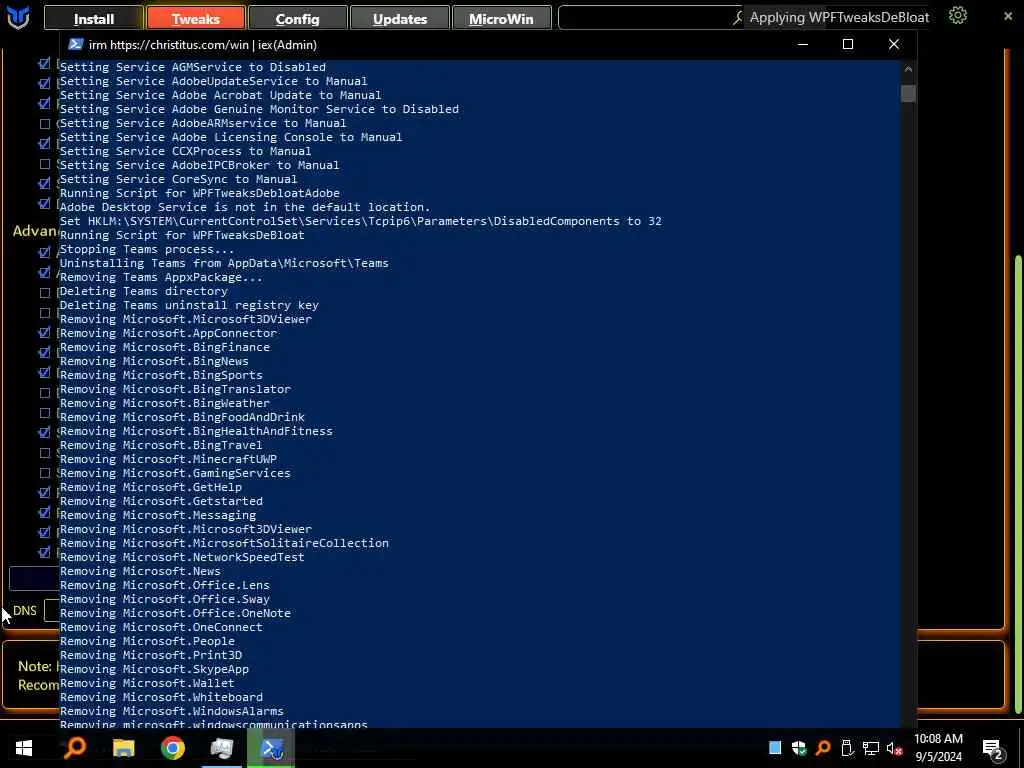Click the 'Applying WPFTweaksDeBloat' status text

click(x=839, y=17)
